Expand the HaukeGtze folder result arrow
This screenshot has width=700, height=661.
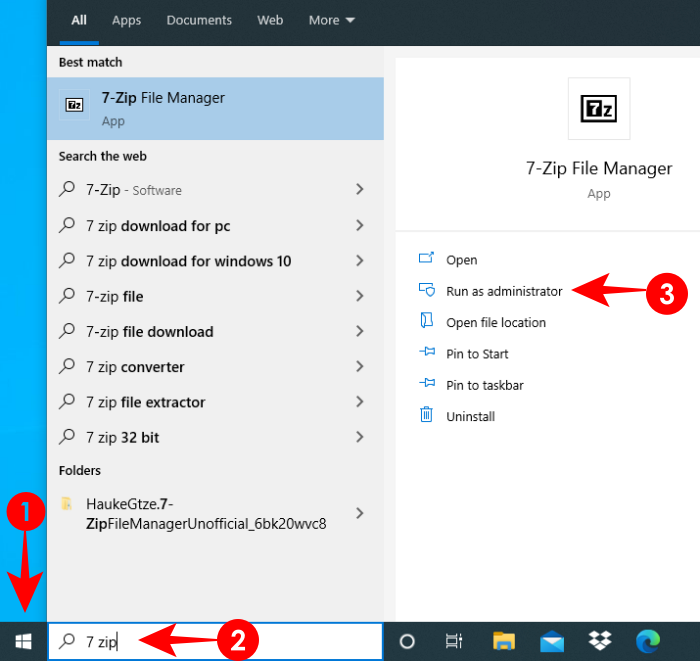pyautogui.click(x=359, y=513)
